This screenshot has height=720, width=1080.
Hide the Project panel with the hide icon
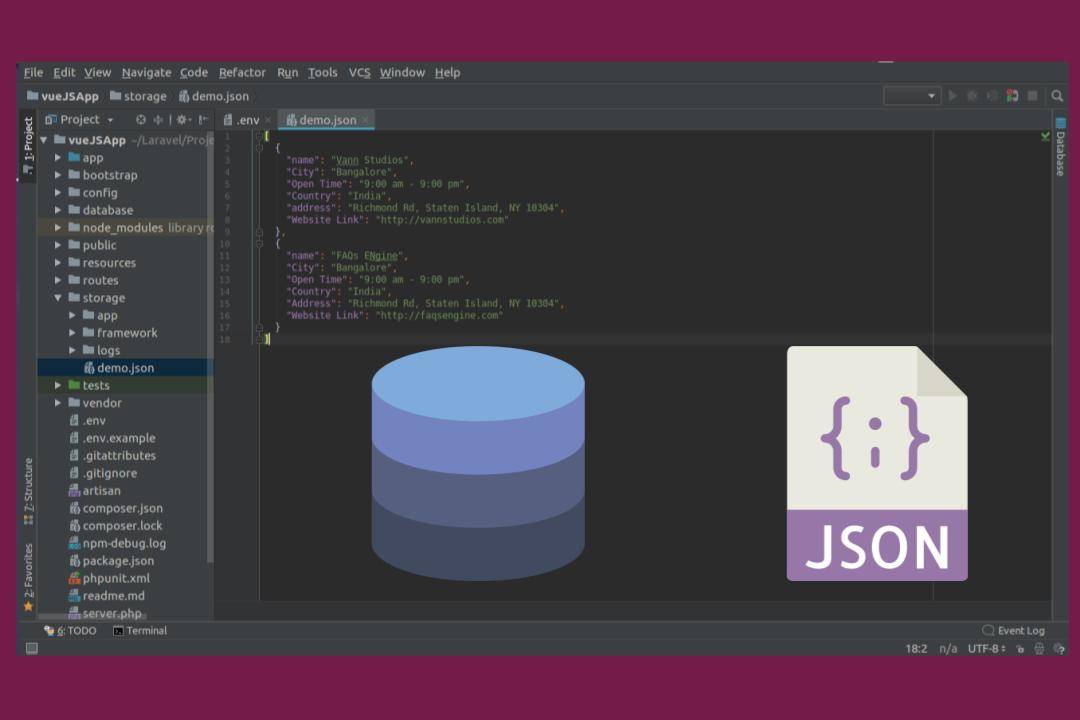pyautogui.click(x=203, y=119)
